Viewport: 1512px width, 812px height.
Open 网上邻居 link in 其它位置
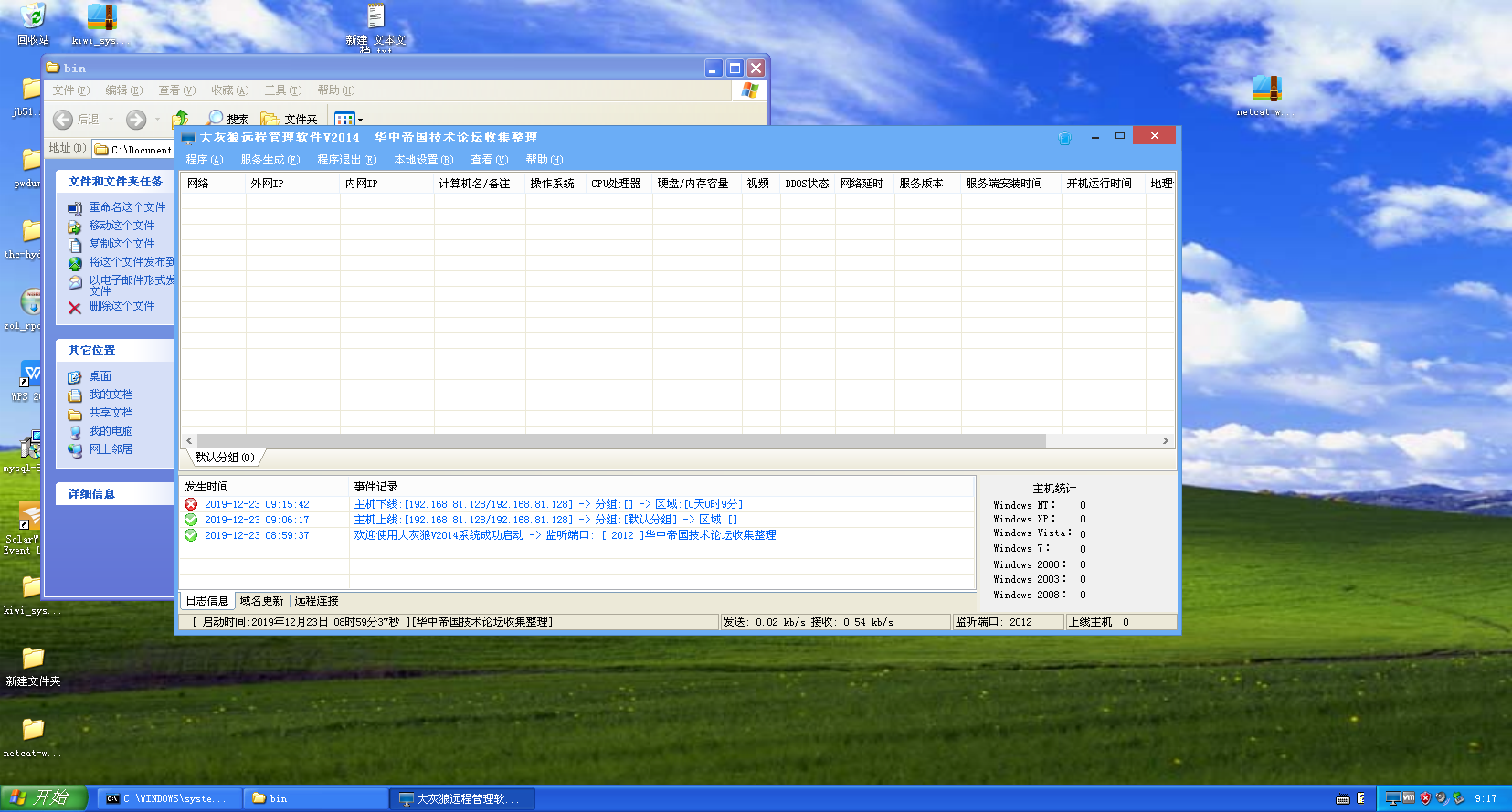tap(111, 449)
